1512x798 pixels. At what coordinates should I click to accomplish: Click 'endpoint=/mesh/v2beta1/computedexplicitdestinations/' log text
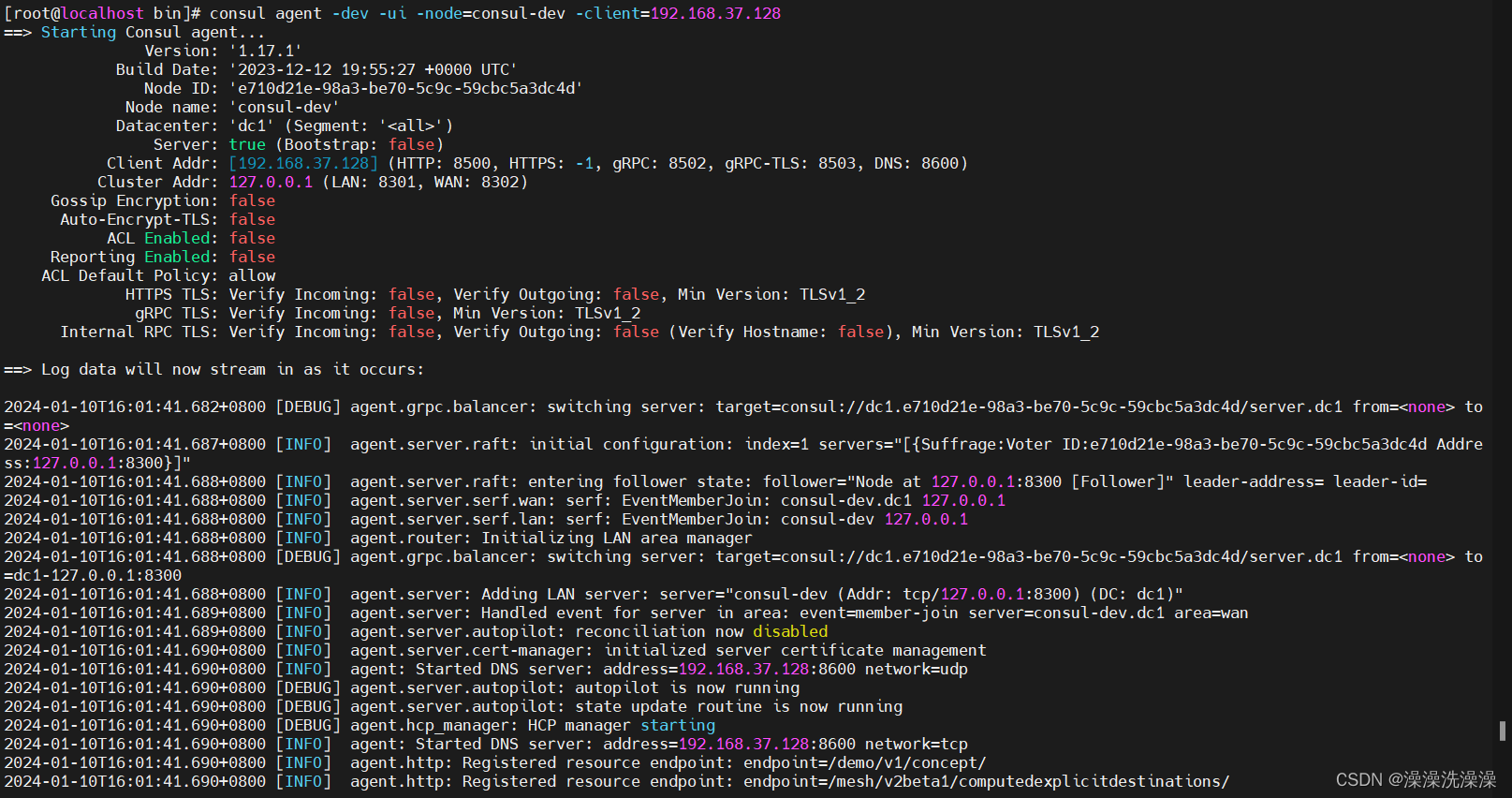click(x=987, y=781)
